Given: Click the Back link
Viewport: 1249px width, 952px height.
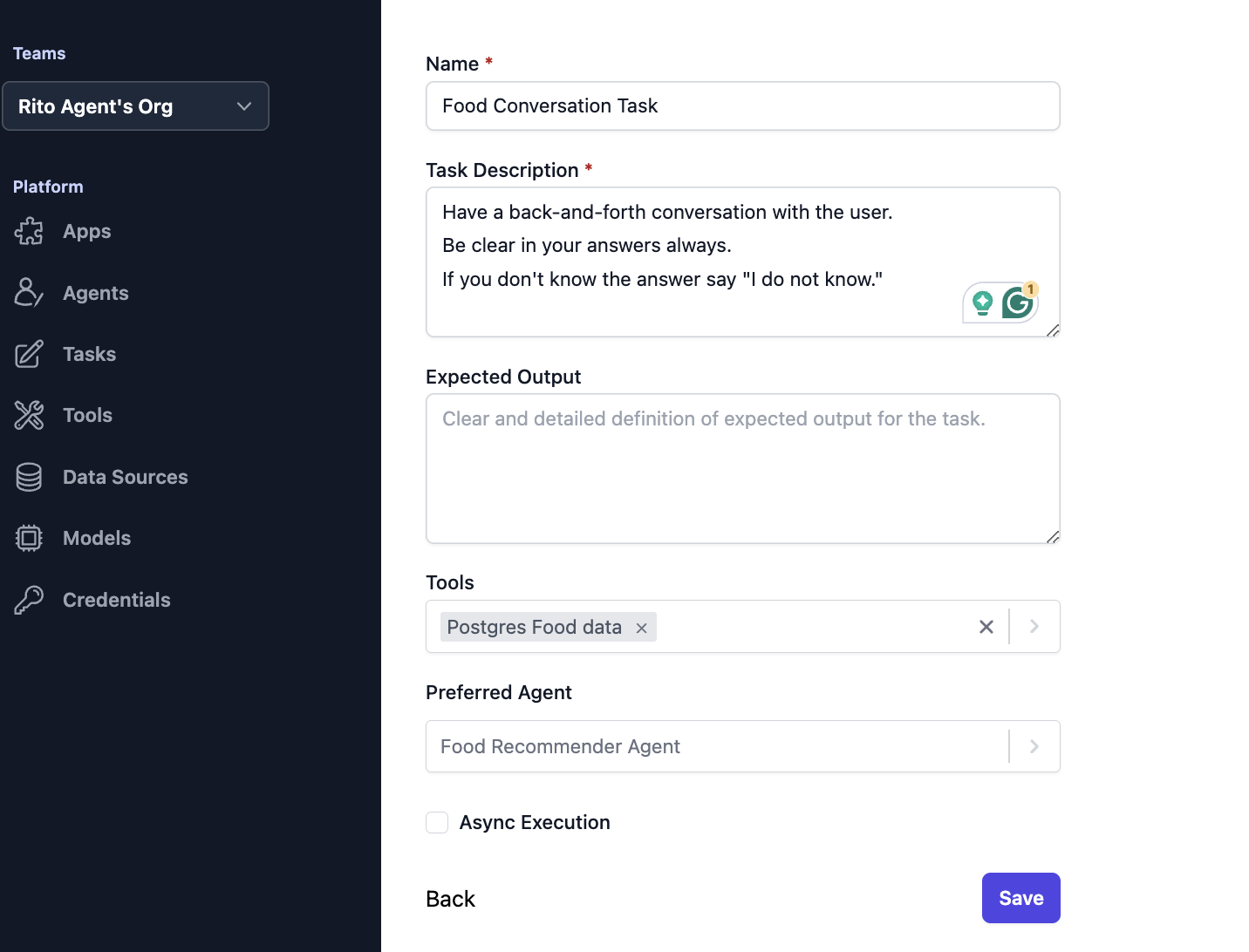Looking at the screenshot, I should click(x=450, y=899).
